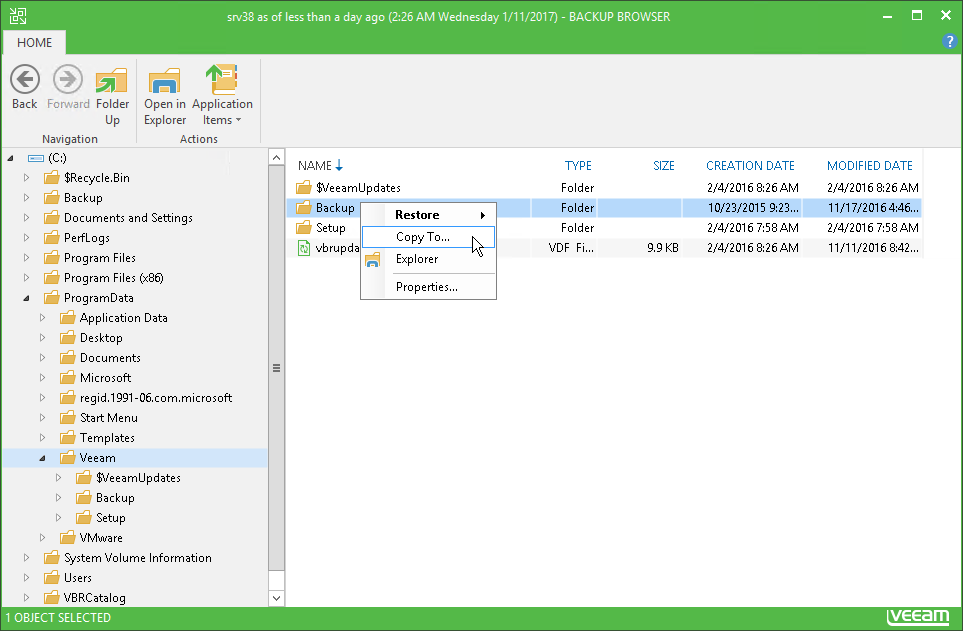
Task: Choose Copy To... from context menu
Action: pos(429,237)
